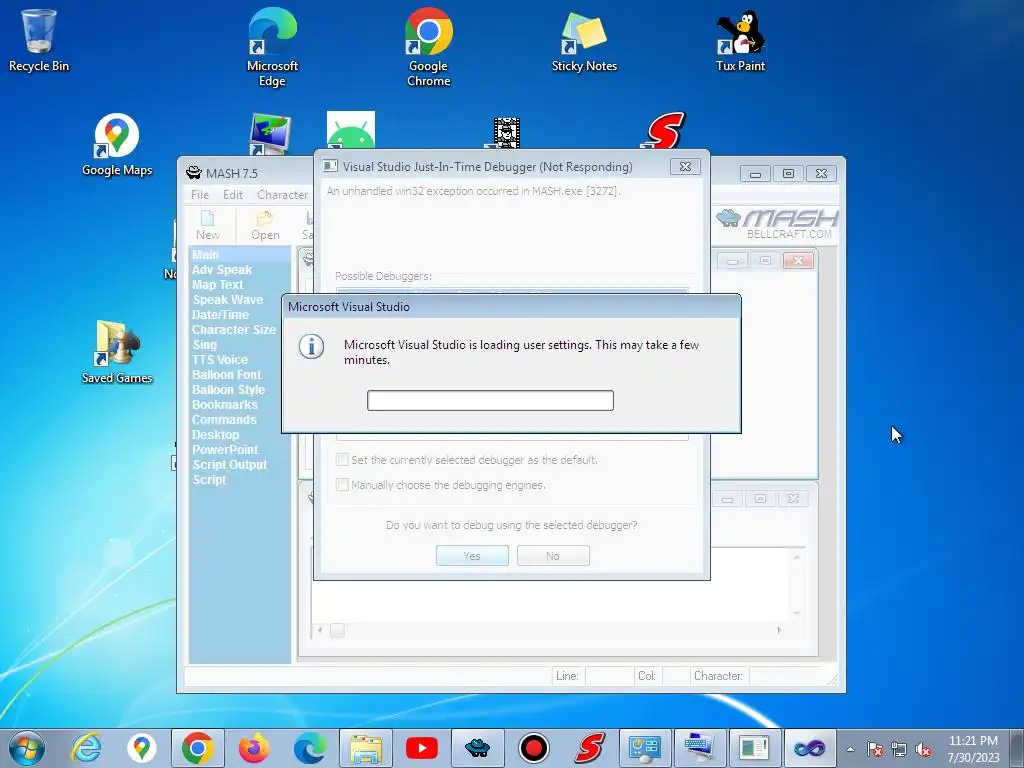Image resolution: width=1024 pixels, height=768 pixels.
Task: Open the Control Panel taskbar icon
Action: (x=645, y=748)
